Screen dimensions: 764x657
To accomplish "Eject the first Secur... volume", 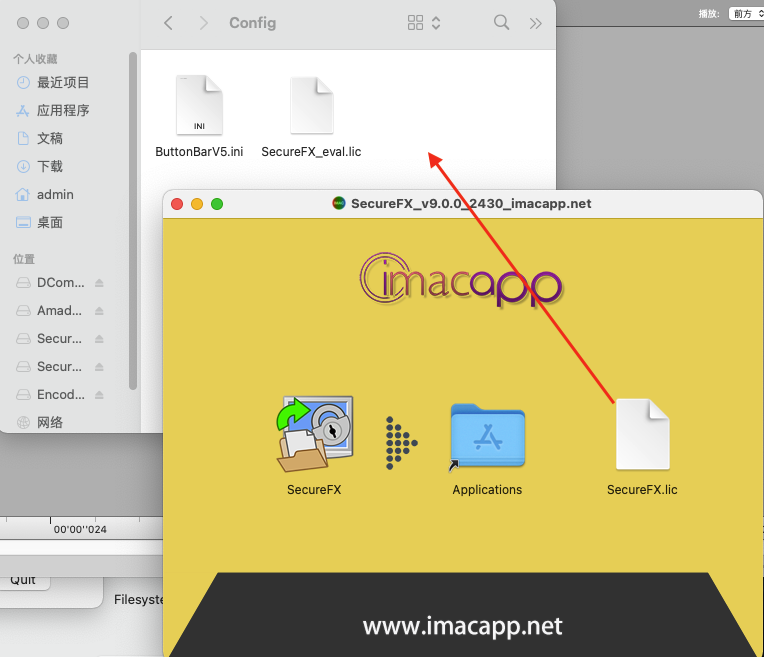I will click(x=99, y=338).
